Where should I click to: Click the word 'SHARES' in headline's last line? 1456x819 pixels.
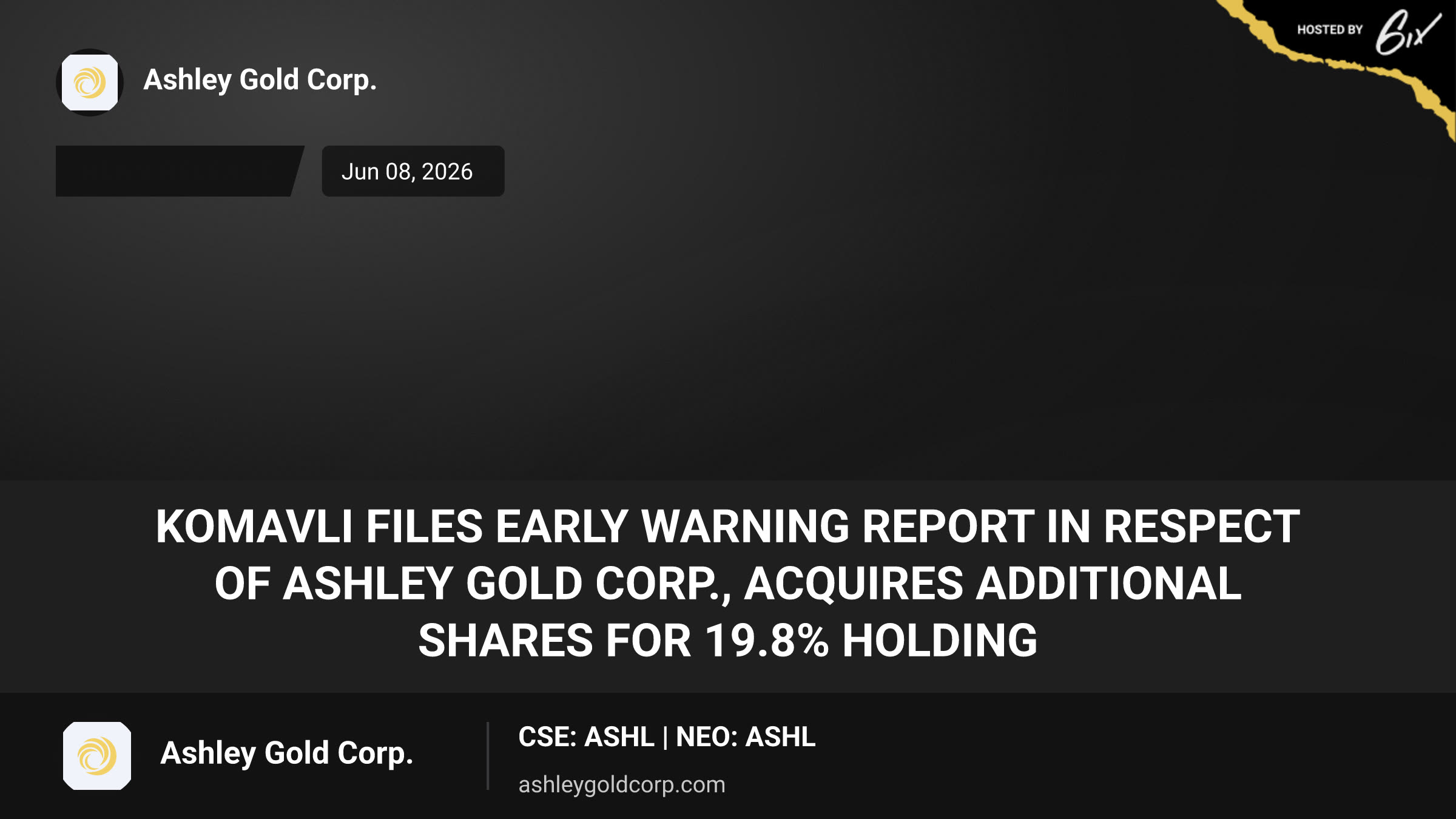tap(505, 641)
